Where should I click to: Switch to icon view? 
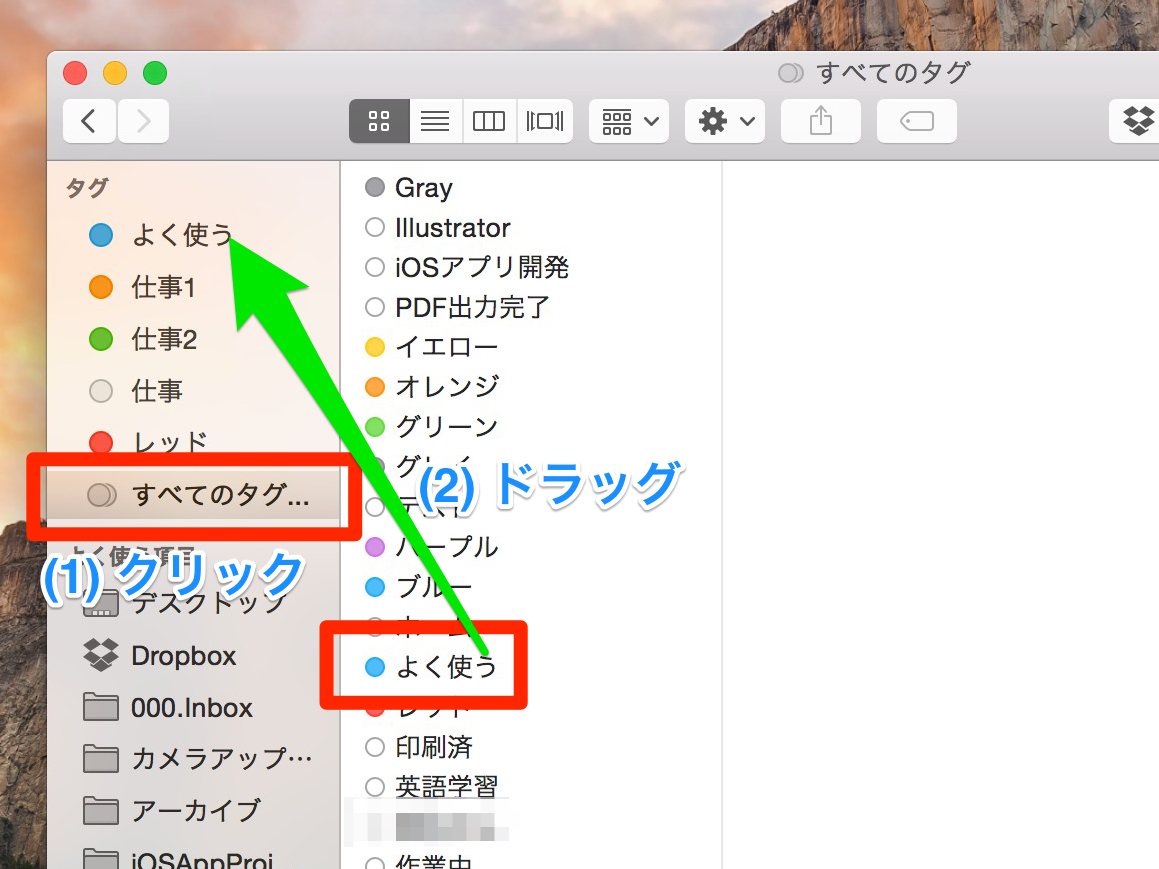click(379, 120)
